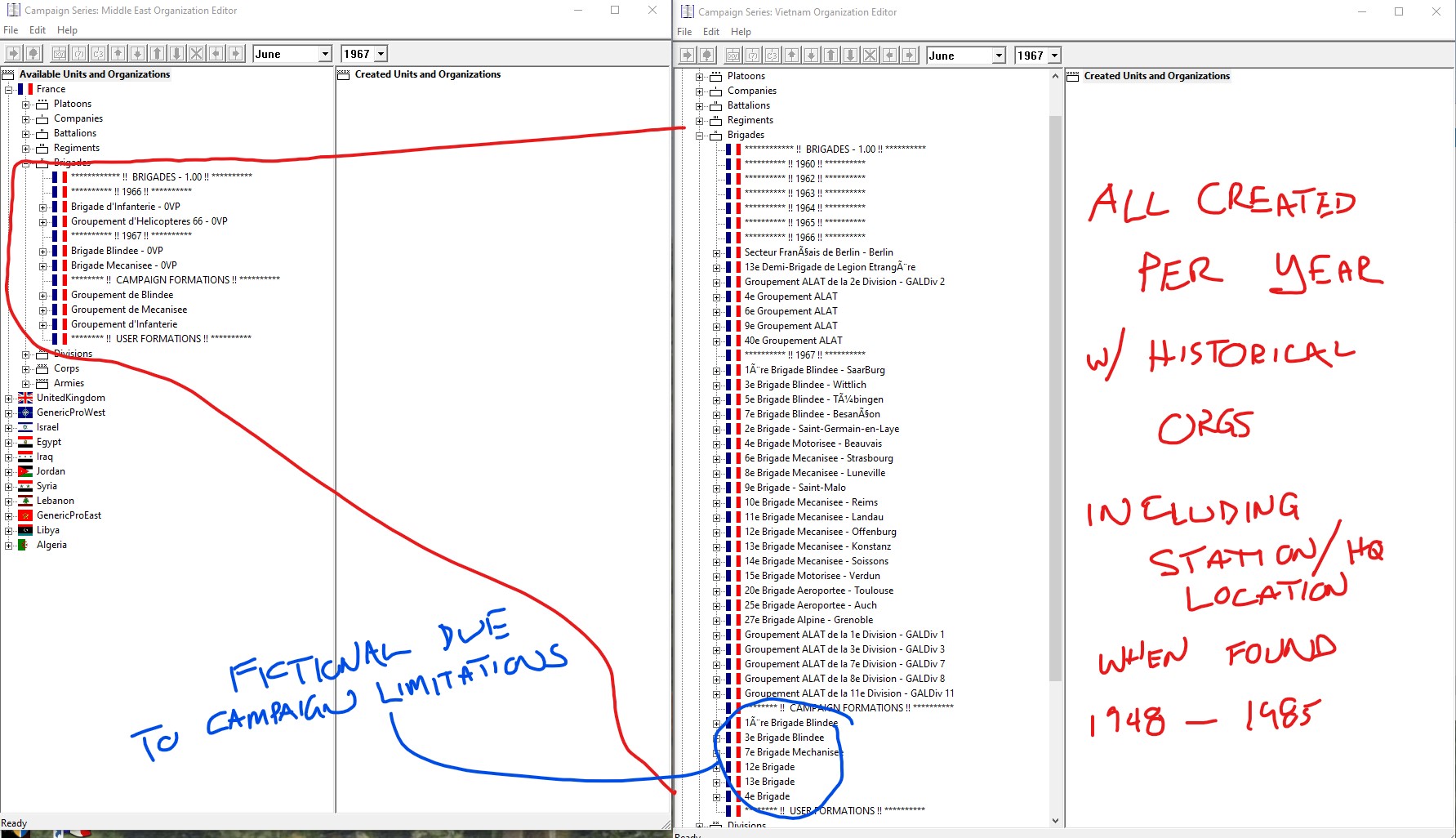Image resolution: width=1456 pixels, height=838 pixels.
Task: Open year 1967 dropdown in Middle East editor
Action: pyautogui.click(x=381, y=54)
